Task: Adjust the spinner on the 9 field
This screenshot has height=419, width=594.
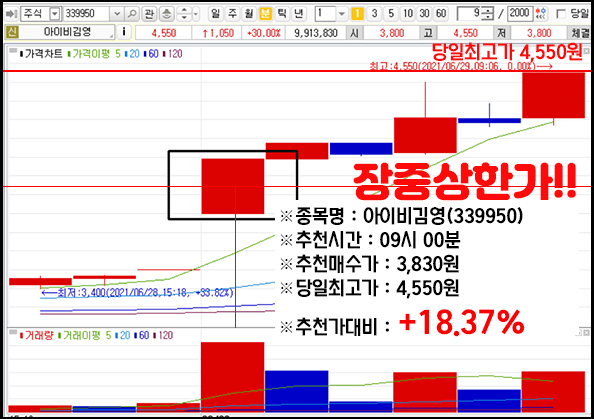Action: point(489,14)
